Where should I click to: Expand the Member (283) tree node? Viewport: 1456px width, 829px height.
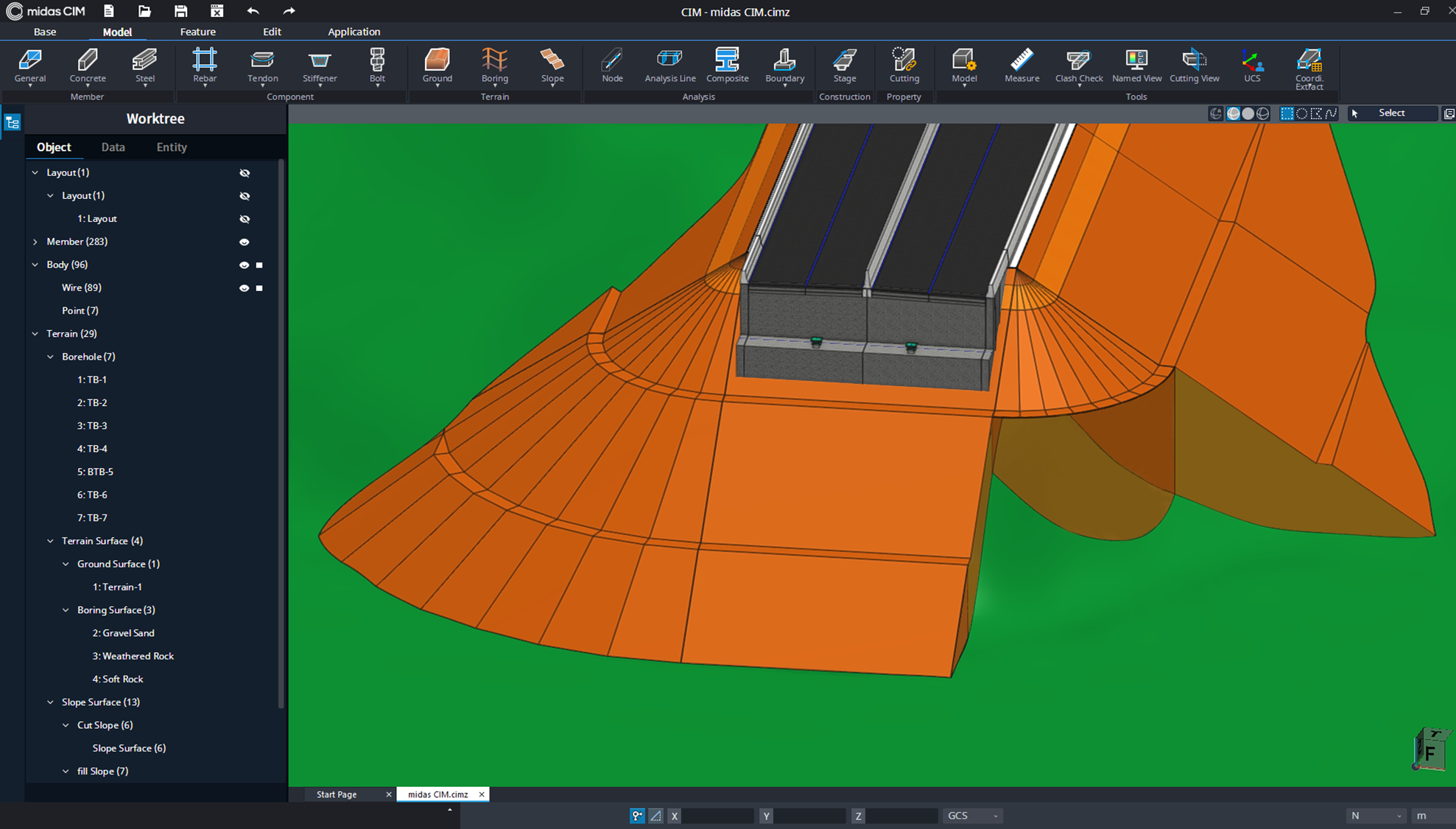[x=35, y=242]
